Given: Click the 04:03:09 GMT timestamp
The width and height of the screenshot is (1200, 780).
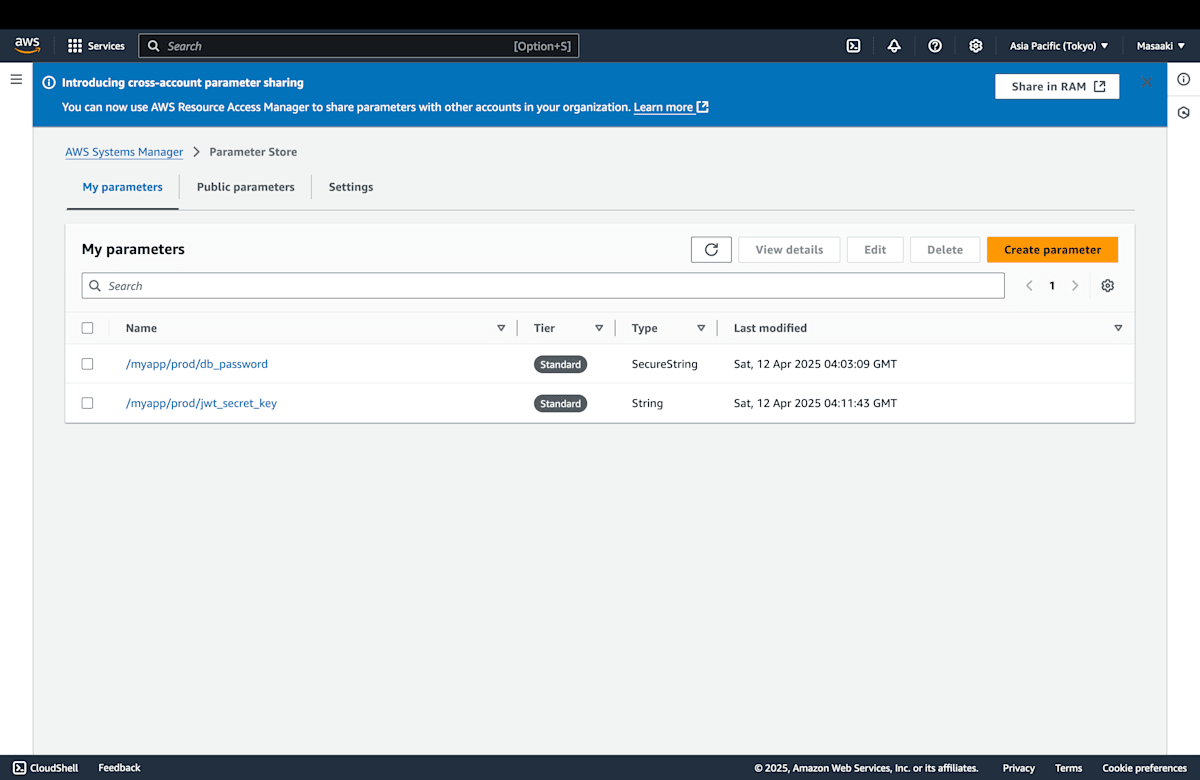Looking at the screenshot, I should [815, 364].
